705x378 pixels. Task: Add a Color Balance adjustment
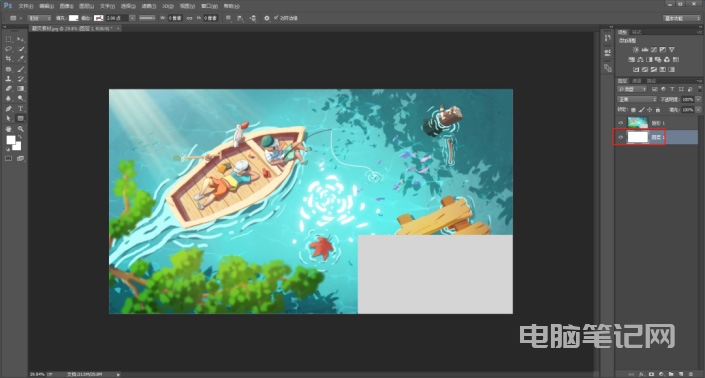click(x=640, y=59)
